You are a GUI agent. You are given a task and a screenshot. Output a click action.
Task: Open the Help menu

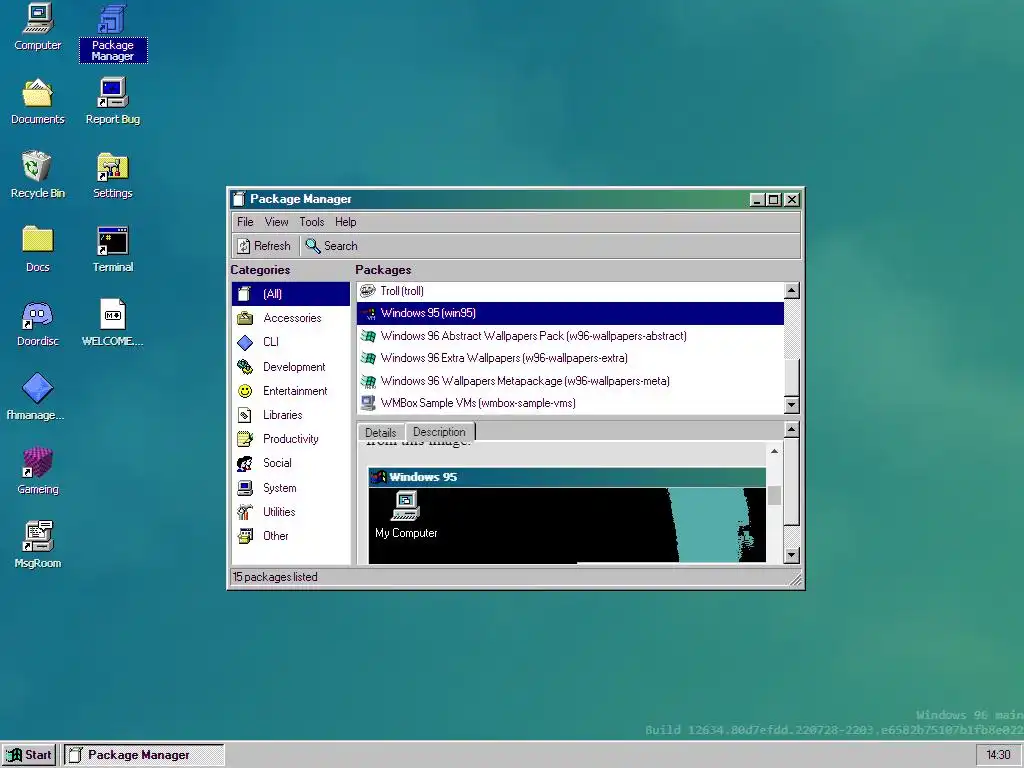pyautogui.click(x=345, y=222)
